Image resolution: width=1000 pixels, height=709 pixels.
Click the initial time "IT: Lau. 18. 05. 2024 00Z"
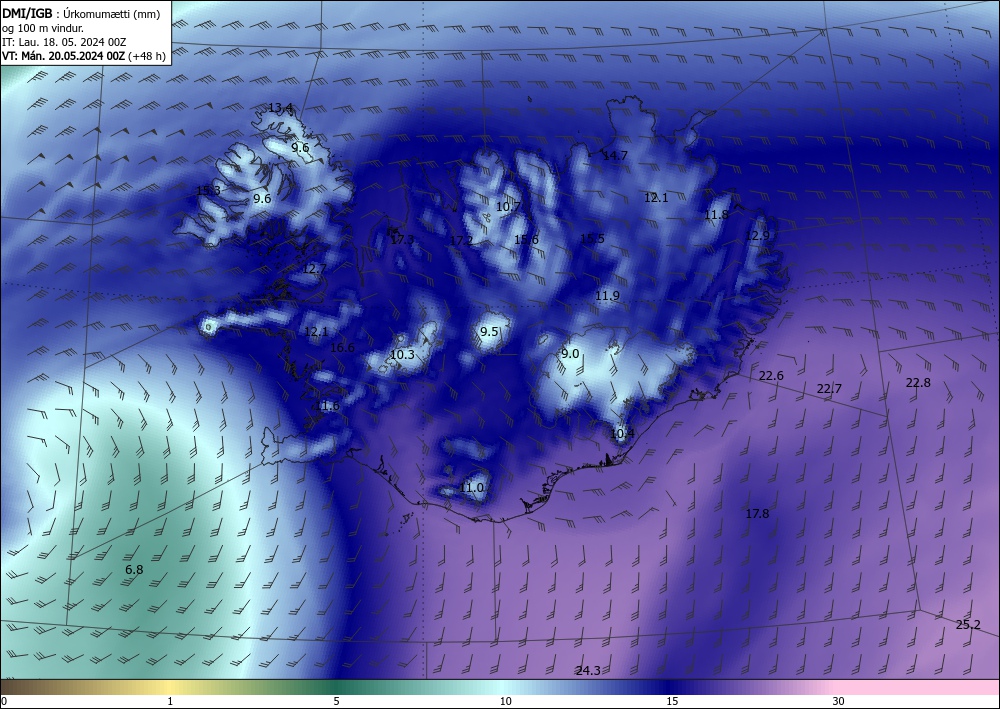tap(64, 42)
